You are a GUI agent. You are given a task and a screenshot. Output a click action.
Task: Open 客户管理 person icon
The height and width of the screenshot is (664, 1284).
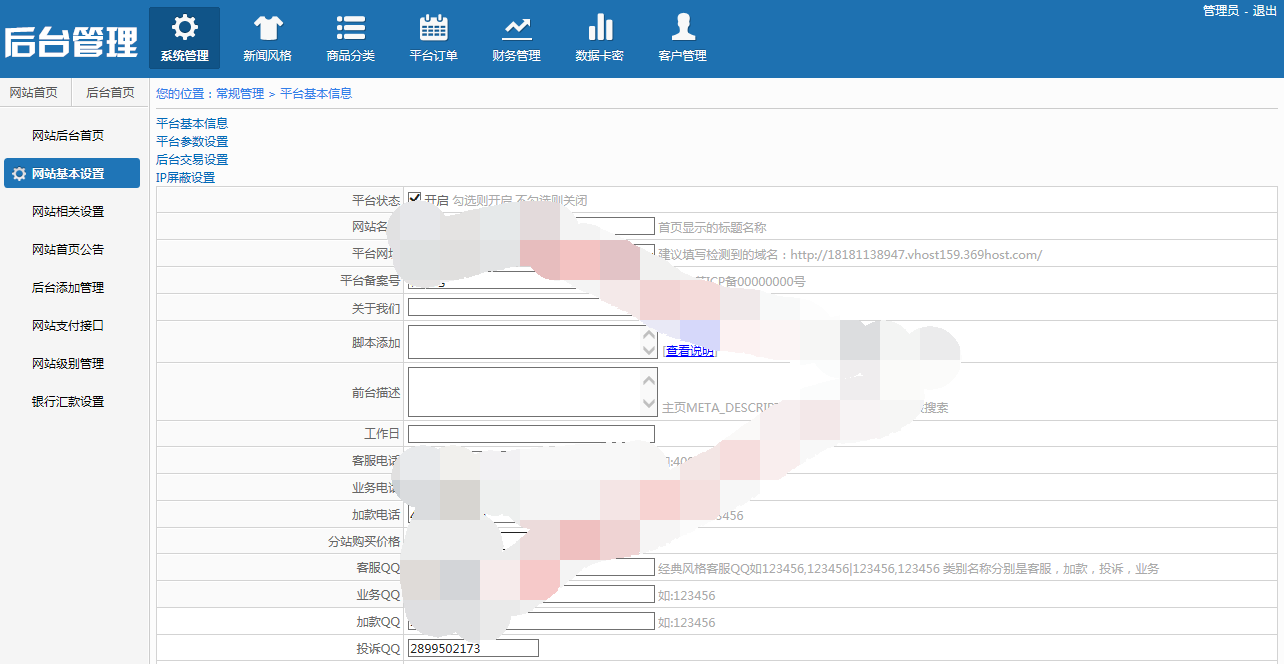point(683,27)
